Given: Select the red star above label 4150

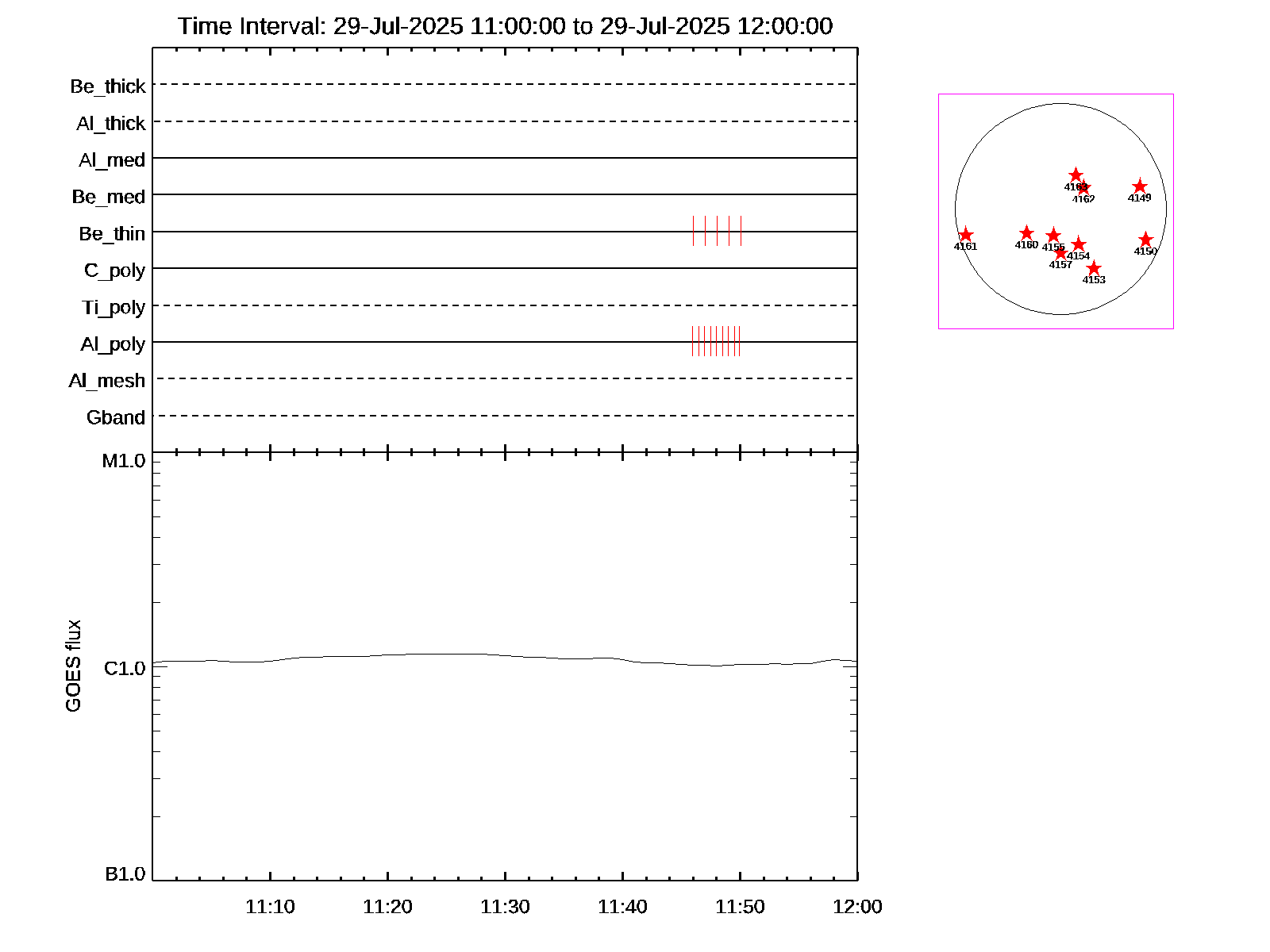Looking at the screenshot, I should coord(1145,240).
